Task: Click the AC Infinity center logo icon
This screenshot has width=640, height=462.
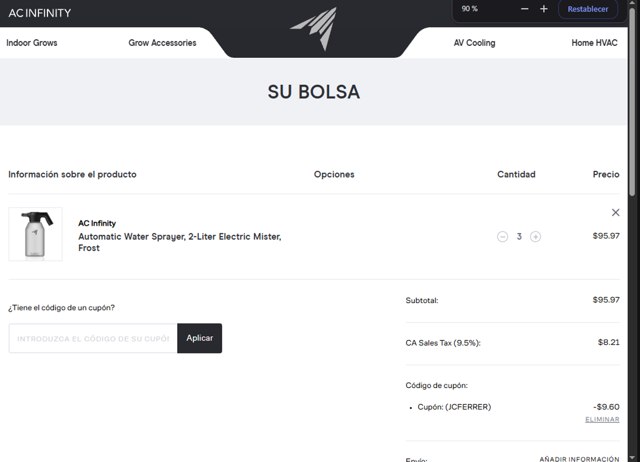Action: tap(319, 28)
